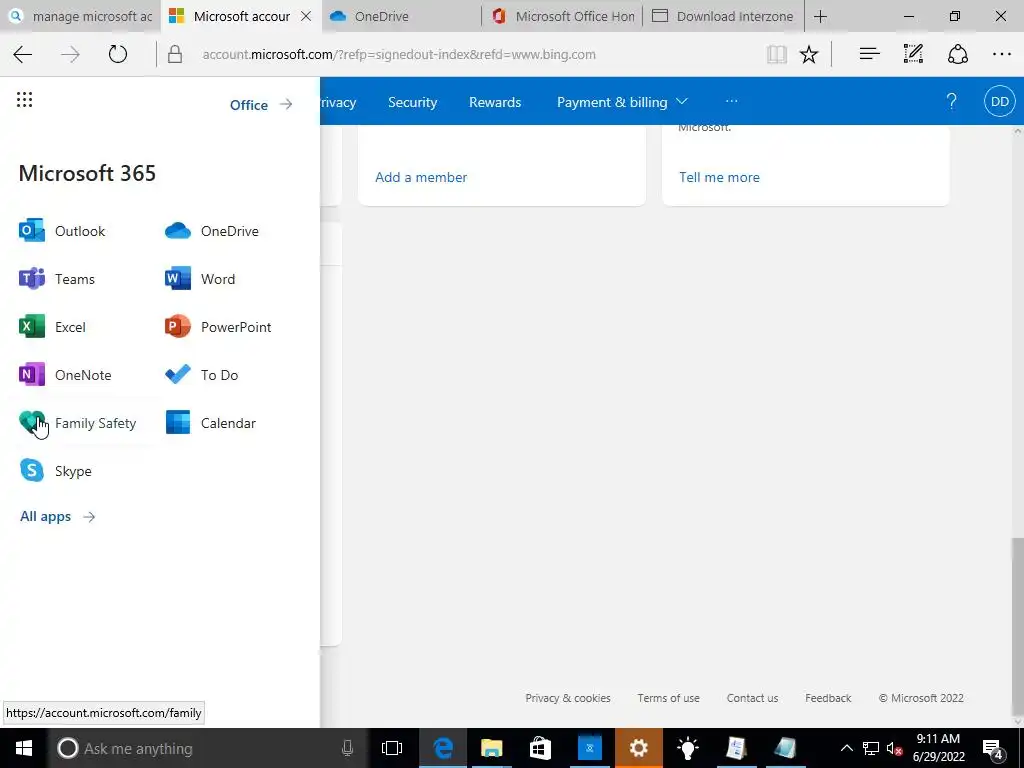Screen dimensions: 1024x768
Task: Open Calendar app
Action: pyautogui.click(x=210, y=423)
